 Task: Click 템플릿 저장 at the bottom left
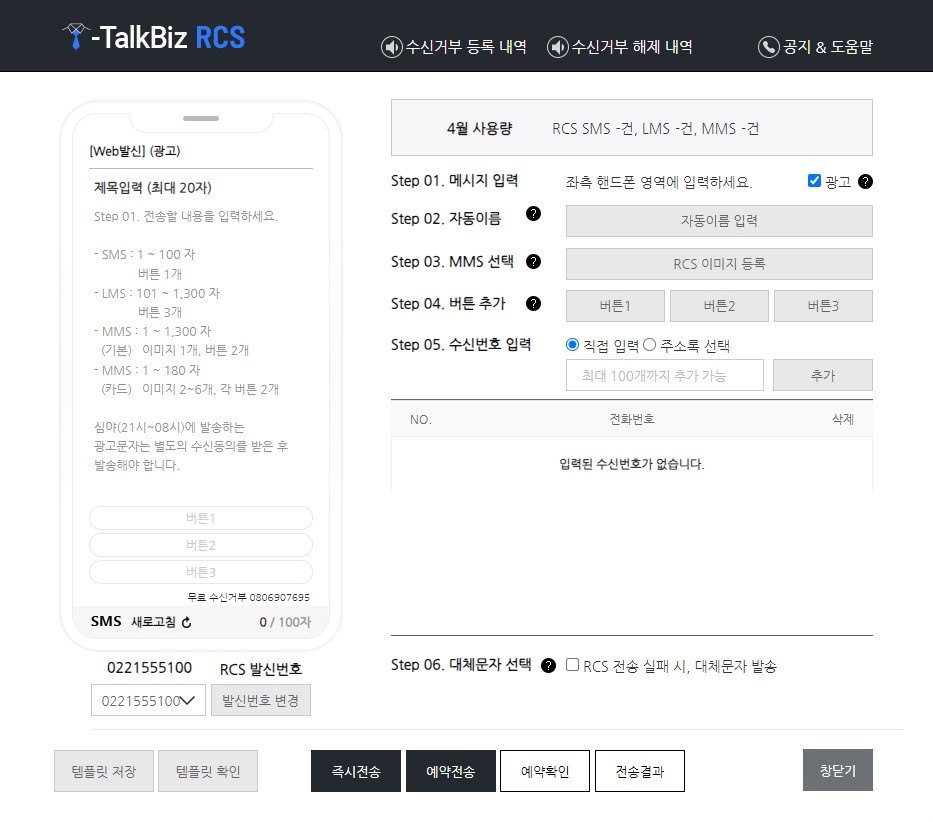pos(103,770)
